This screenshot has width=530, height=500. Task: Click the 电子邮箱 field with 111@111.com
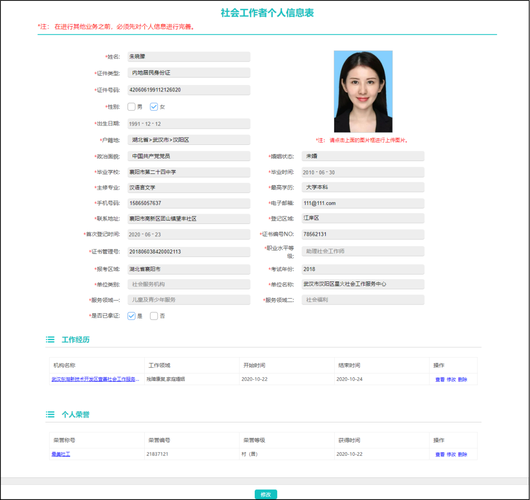point(363,203)
